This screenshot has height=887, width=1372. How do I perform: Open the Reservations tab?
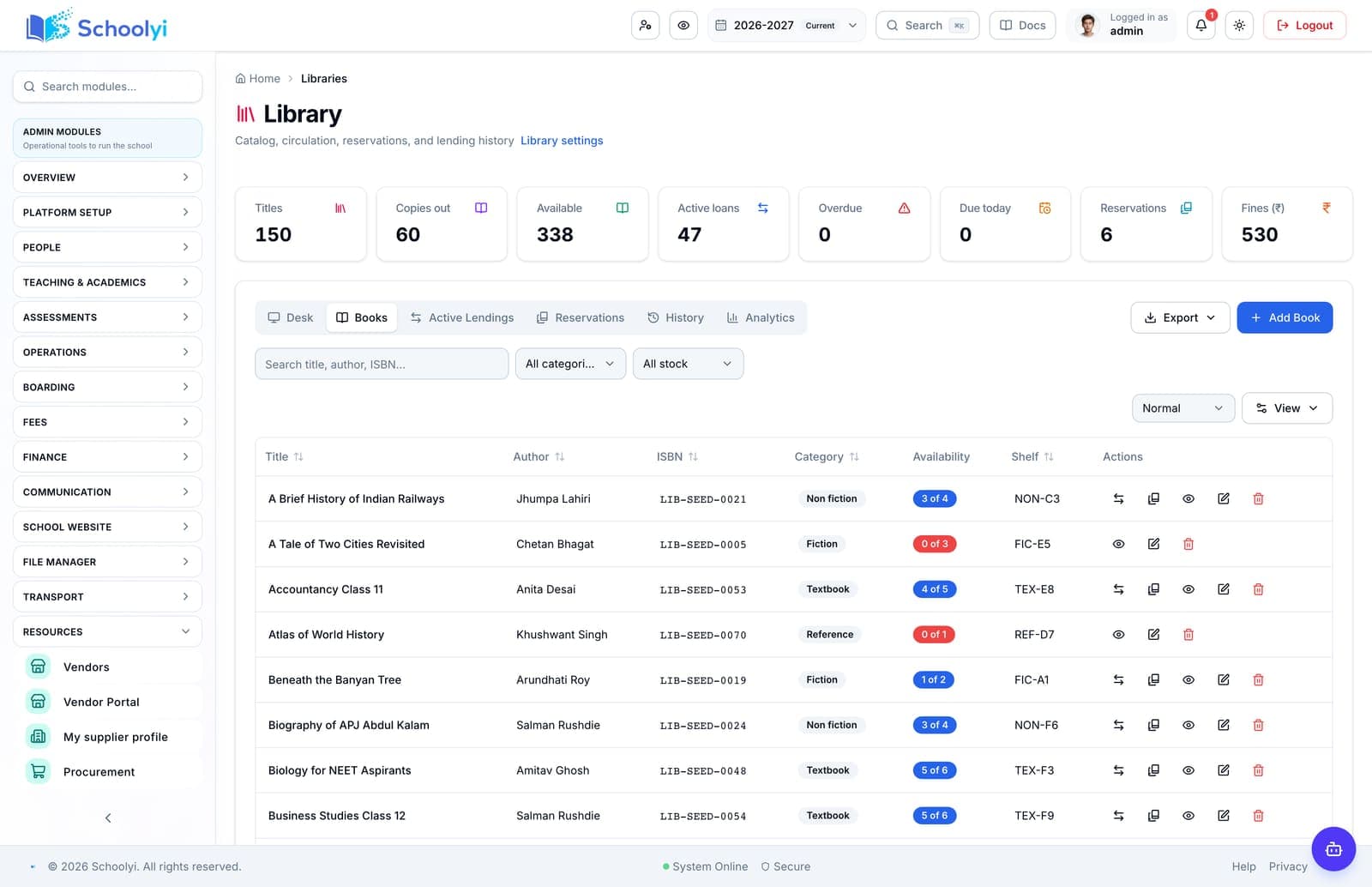pos(581,317)
